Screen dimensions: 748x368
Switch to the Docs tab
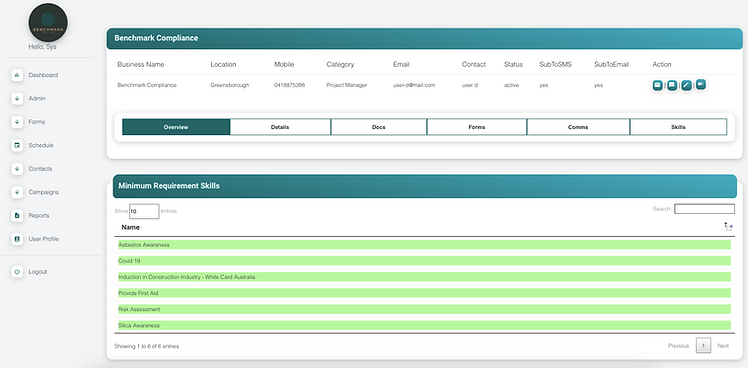click(x=379, y=127)
